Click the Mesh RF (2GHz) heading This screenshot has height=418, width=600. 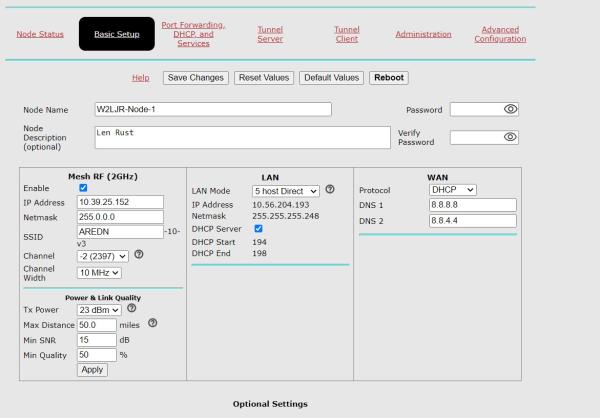(x=103, y=176)
